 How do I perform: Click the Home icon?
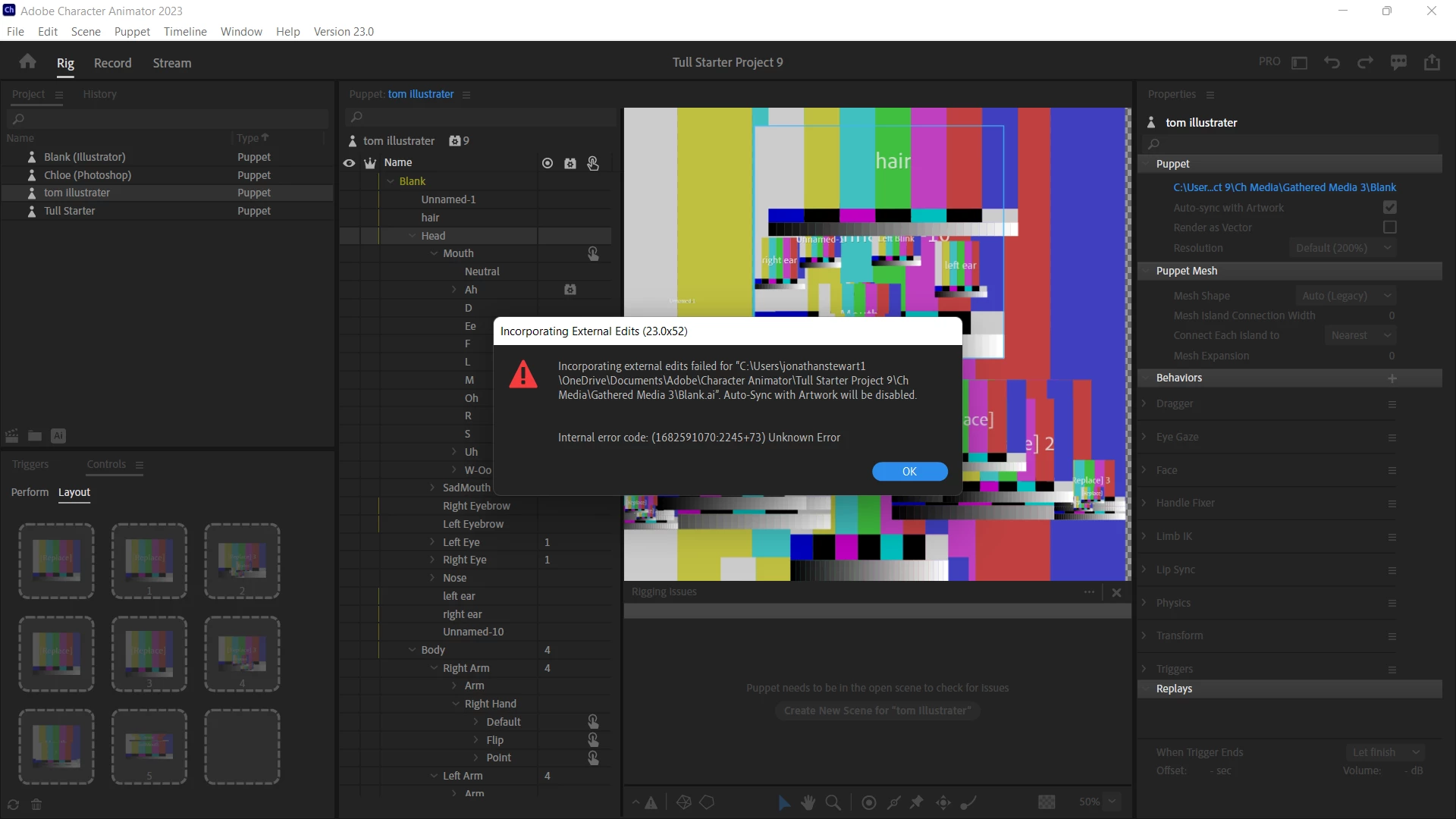pyautogui.click(x=28, y=62)
